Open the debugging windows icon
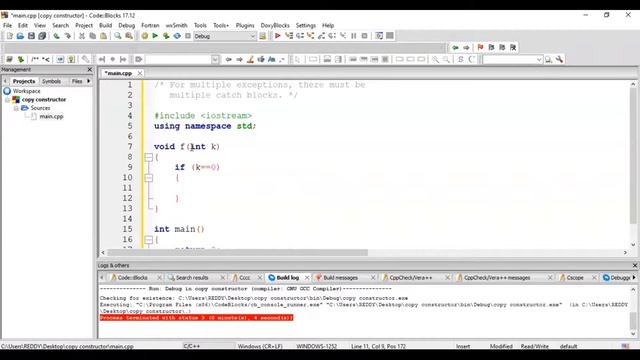 click(x=379, y=36)
